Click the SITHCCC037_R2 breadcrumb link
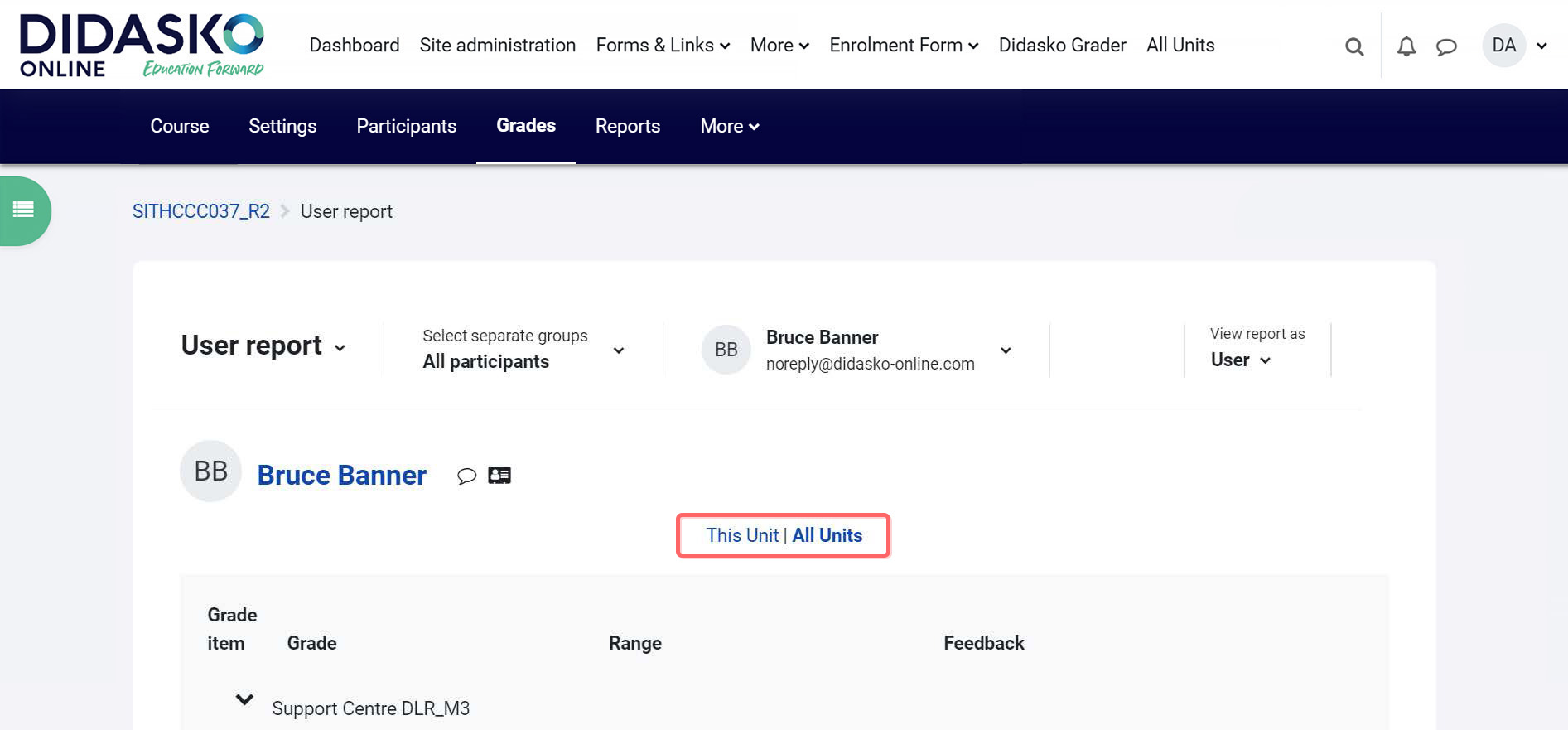 pos(201,211)
